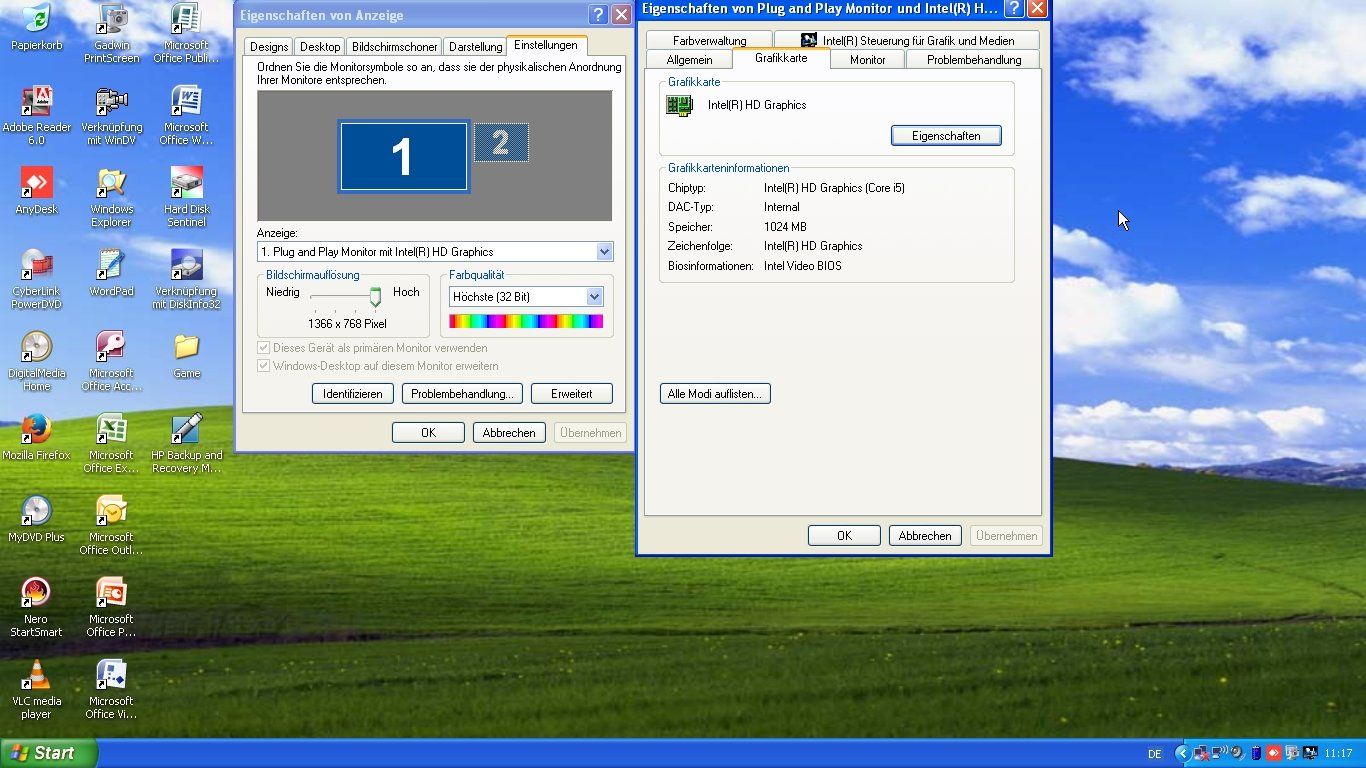Select the Mozilla Firefox desktop icon
1366x768 pixels.
[x=36, y=438]
